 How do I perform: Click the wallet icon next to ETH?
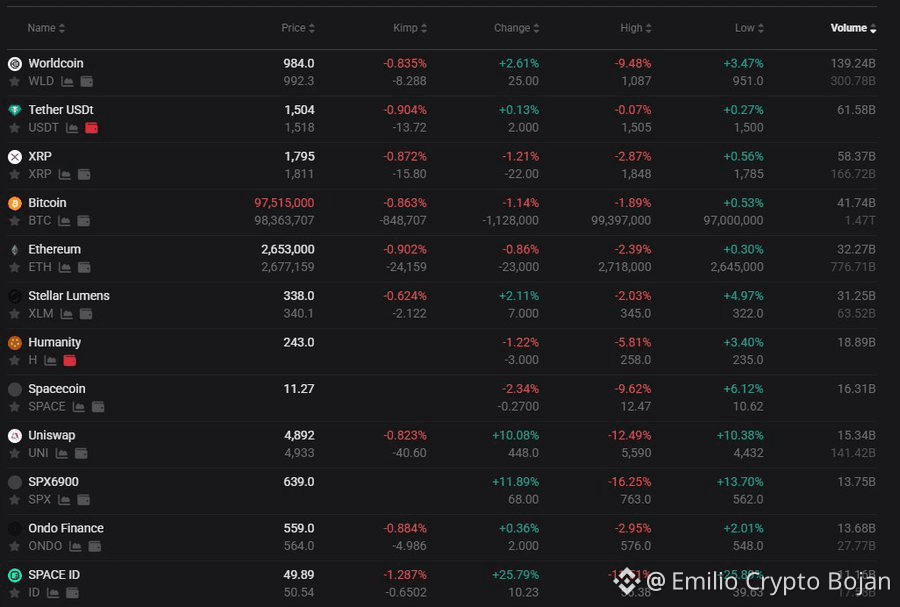click(x=84, y=267)
